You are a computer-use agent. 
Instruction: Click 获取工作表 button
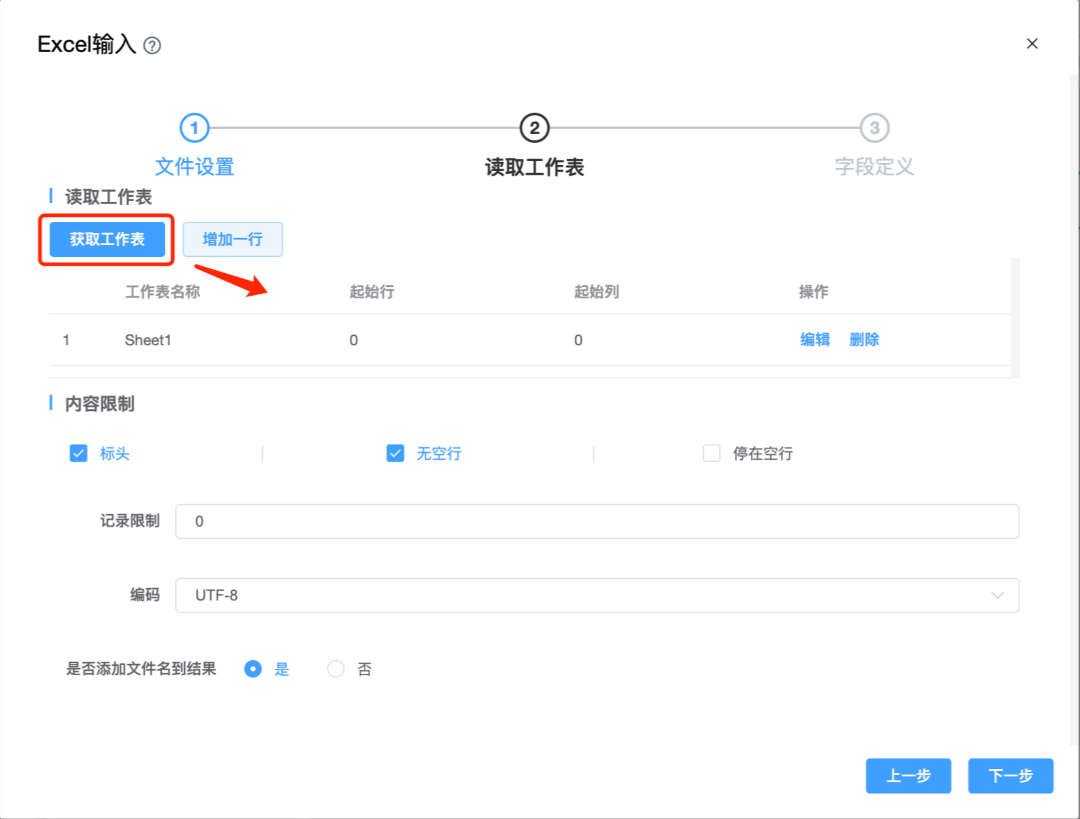[107, 240]
